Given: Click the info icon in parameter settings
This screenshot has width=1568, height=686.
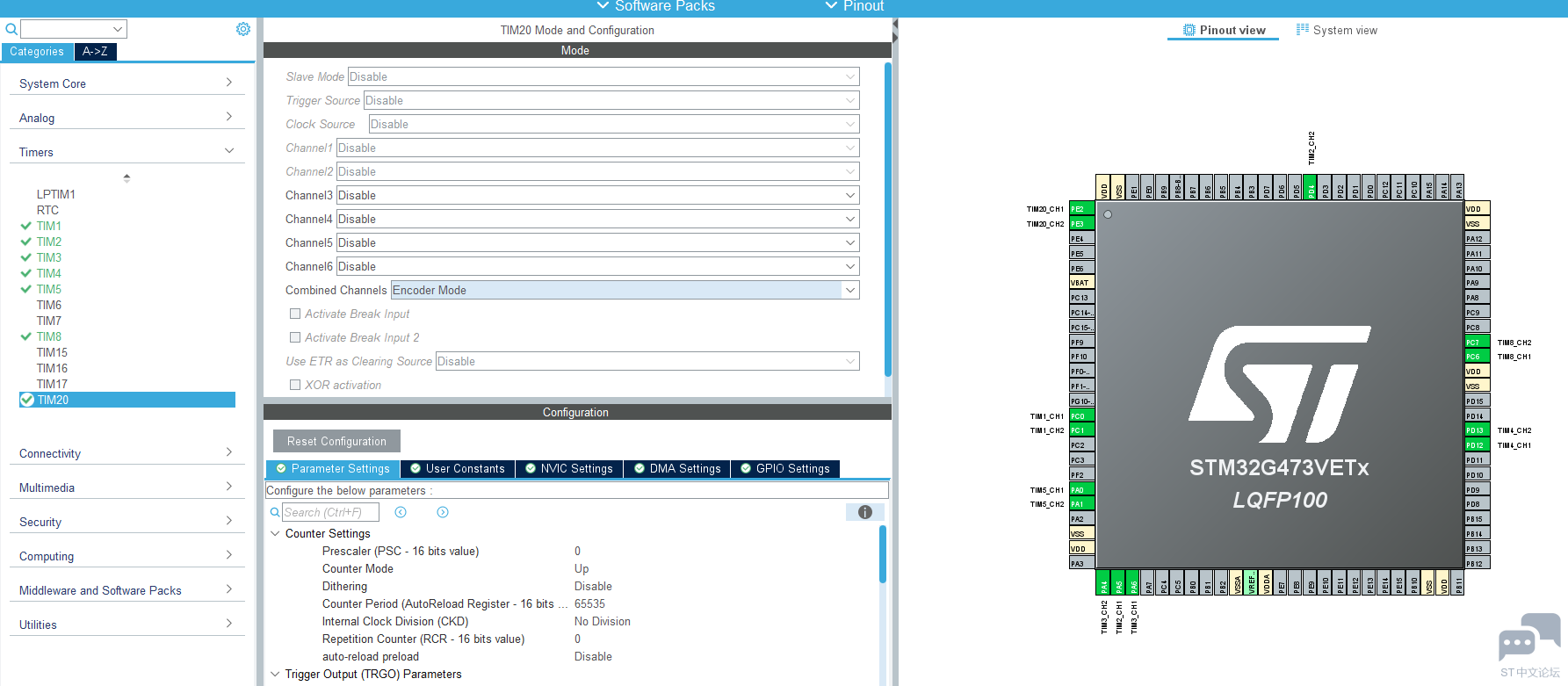Looking at the screenshot, I should pyautogui.click(x=865, y=512).
